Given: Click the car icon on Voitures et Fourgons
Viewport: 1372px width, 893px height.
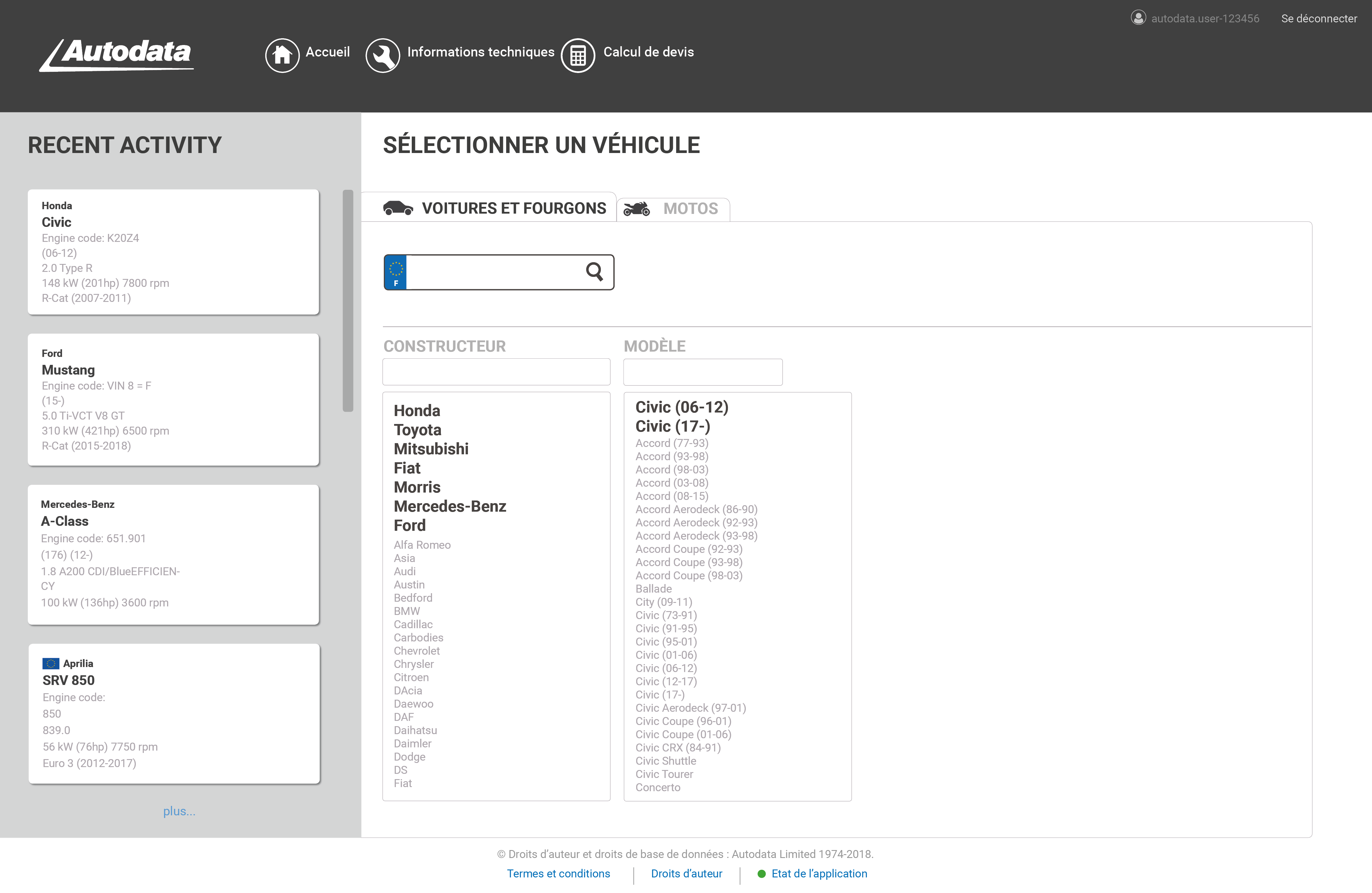Looking at the screenshot, I should coord(399,208).
